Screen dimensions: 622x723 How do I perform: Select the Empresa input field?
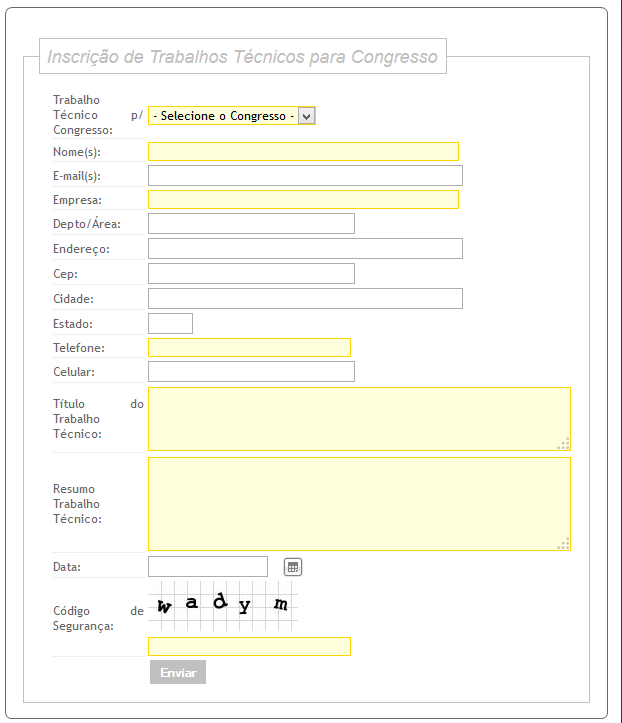pos(303,200)
